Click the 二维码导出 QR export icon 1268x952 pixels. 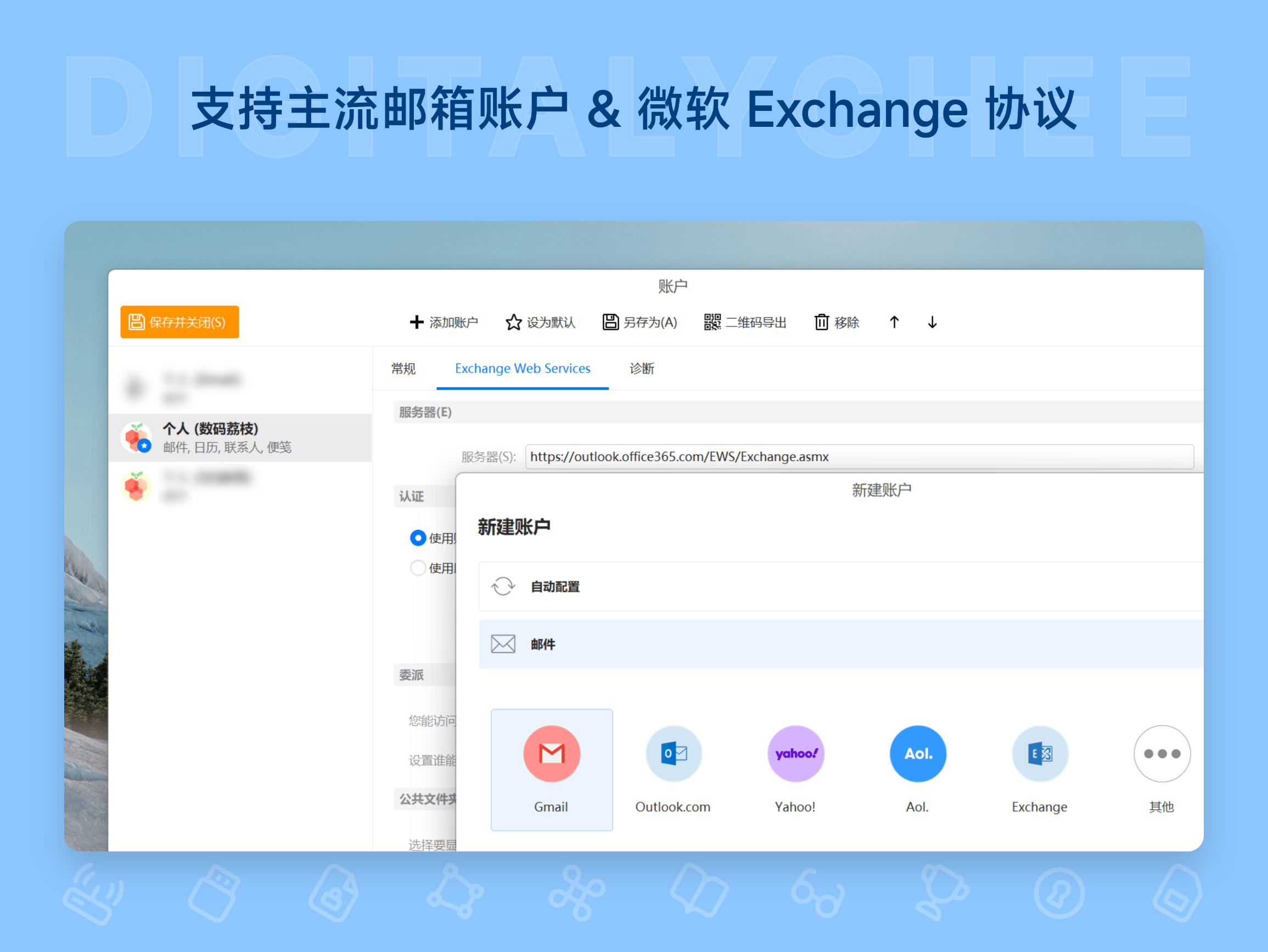[711, 322]
